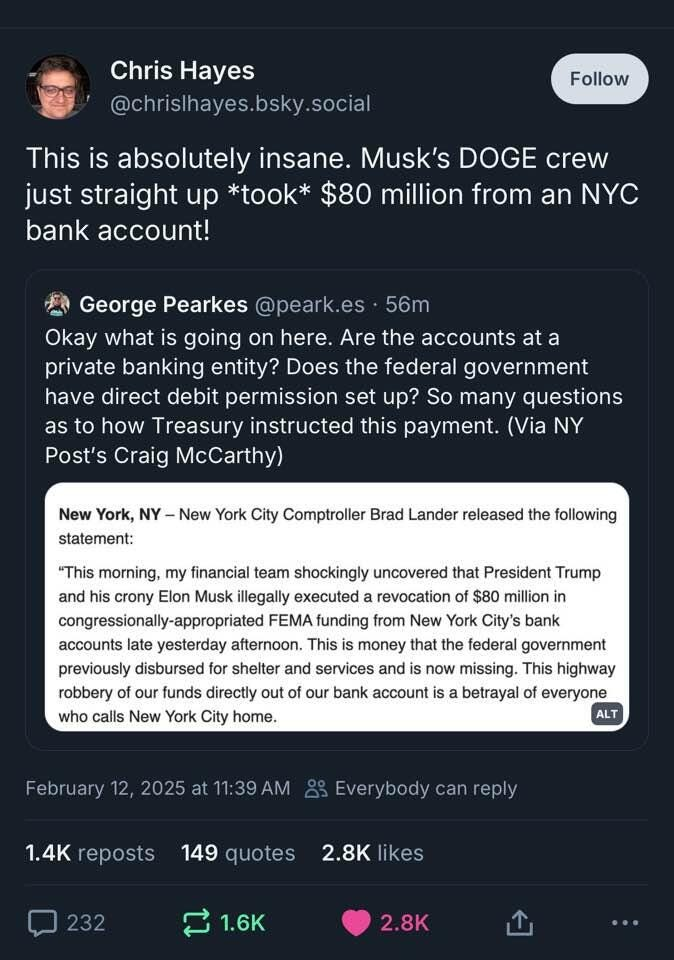
Task: Open George Pearkes small avatar
Action: click(x=58, y=304)
